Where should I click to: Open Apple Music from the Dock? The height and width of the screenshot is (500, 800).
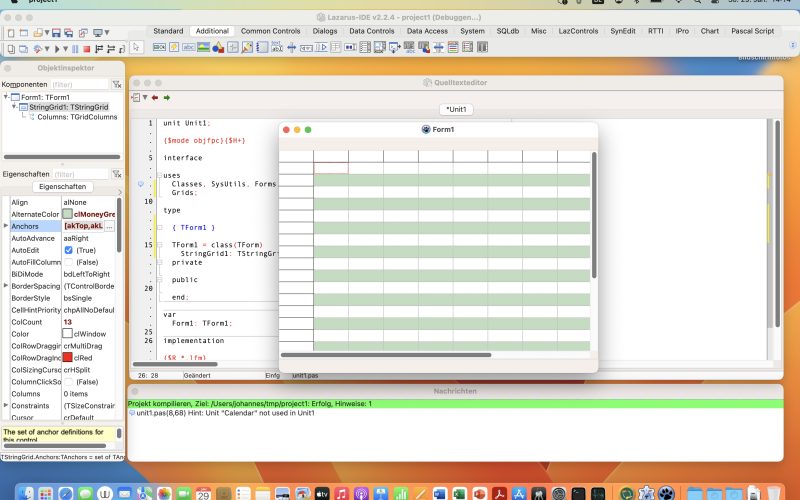342,493
